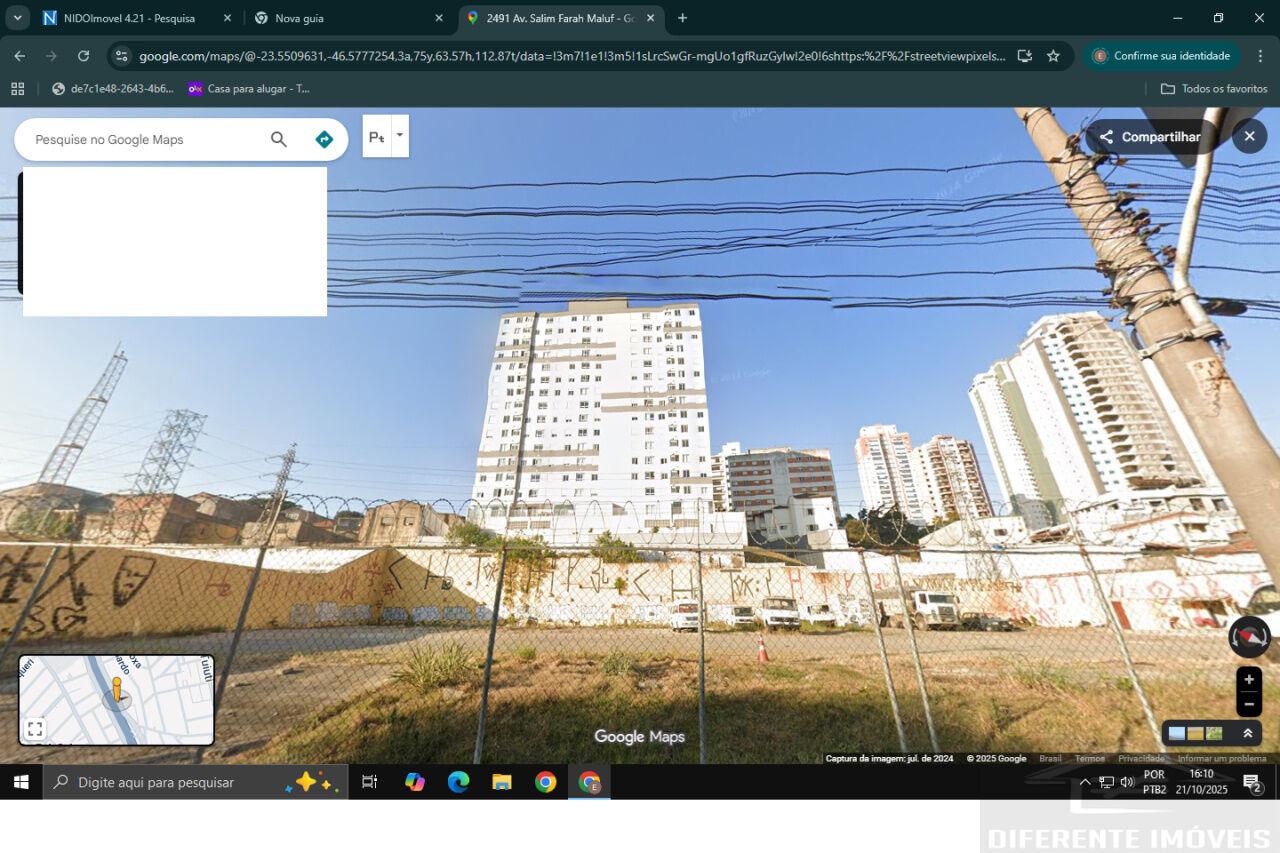Open directions with the blue arrow icon
The height and width of the screenshot is (853, 1280).
coord(324,139)
